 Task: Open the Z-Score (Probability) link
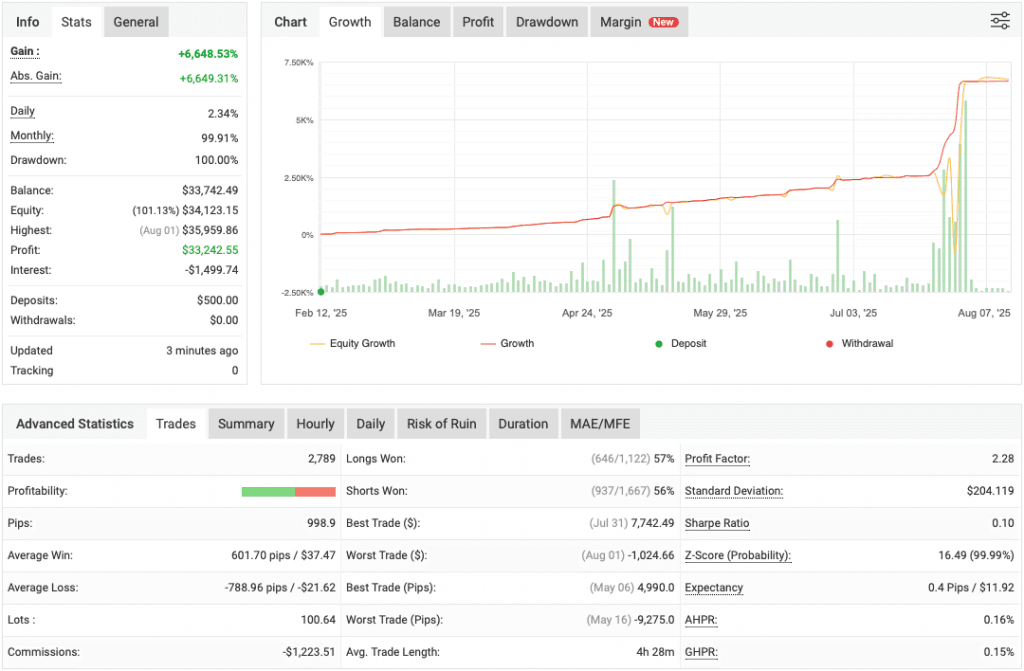(x=737, y=555)
